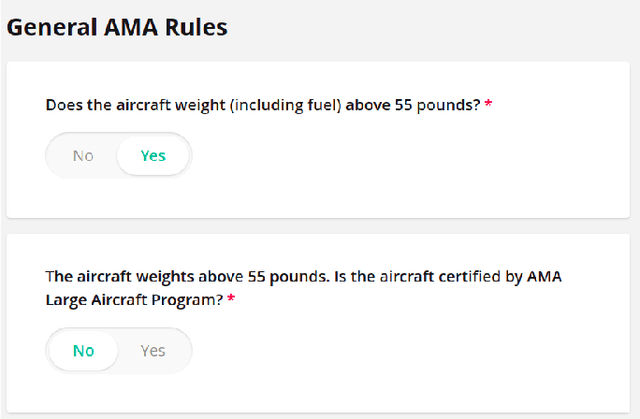The width and height of the screenshot is (640, 419).
Task: Choose Yes for aircraft weight above 55 pounds
Action: (x=153, y=155)
